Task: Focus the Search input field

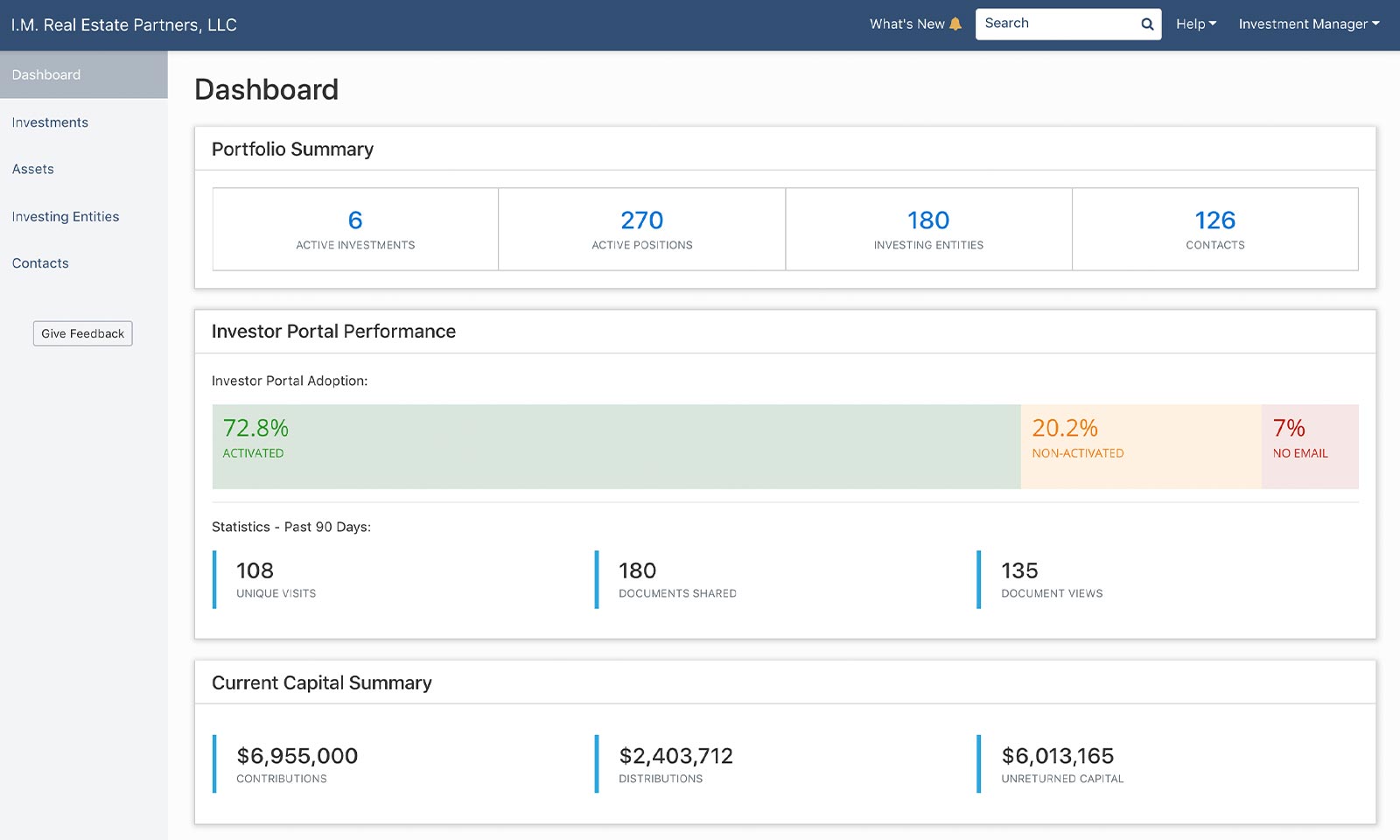Action: (1068, 24)
